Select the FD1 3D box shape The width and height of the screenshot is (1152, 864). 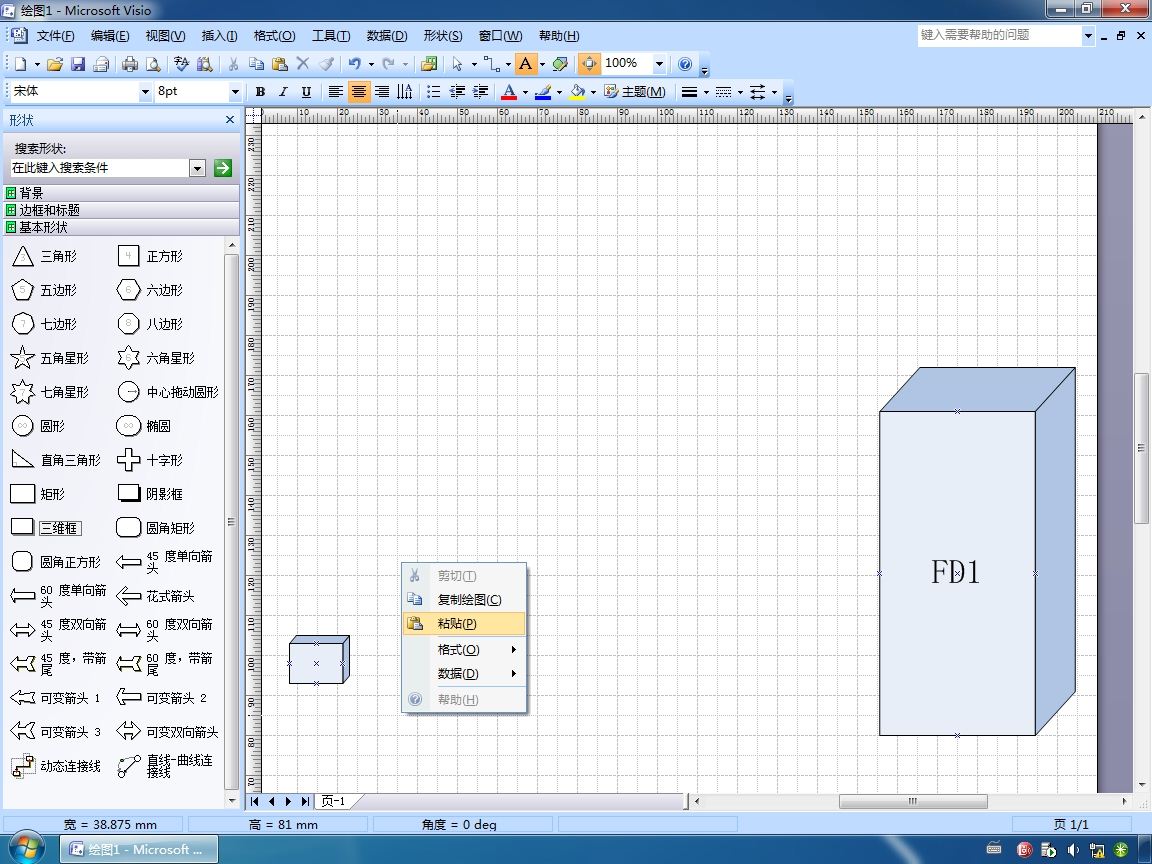pos(957,572)
